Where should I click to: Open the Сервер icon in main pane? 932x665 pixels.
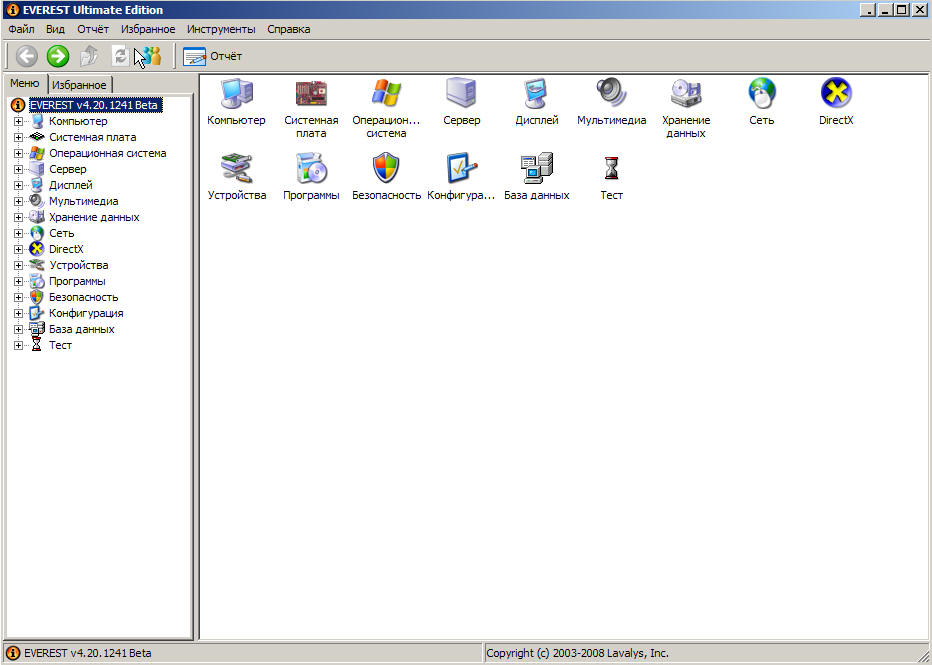tap(461, 93)
